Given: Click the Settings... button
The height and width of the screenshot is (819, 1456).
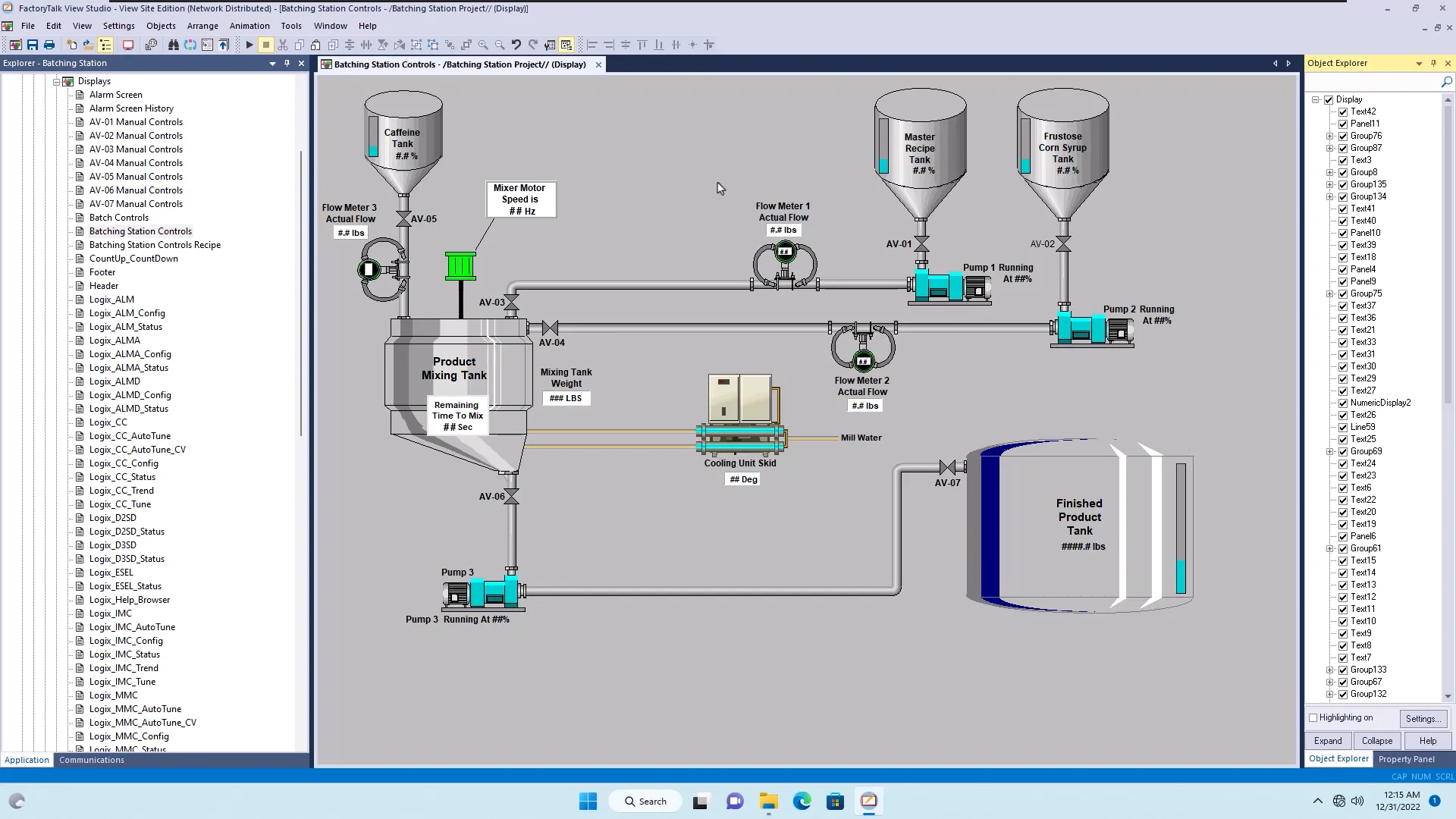Looking at the screenshot, I should tap(1423, 718).
